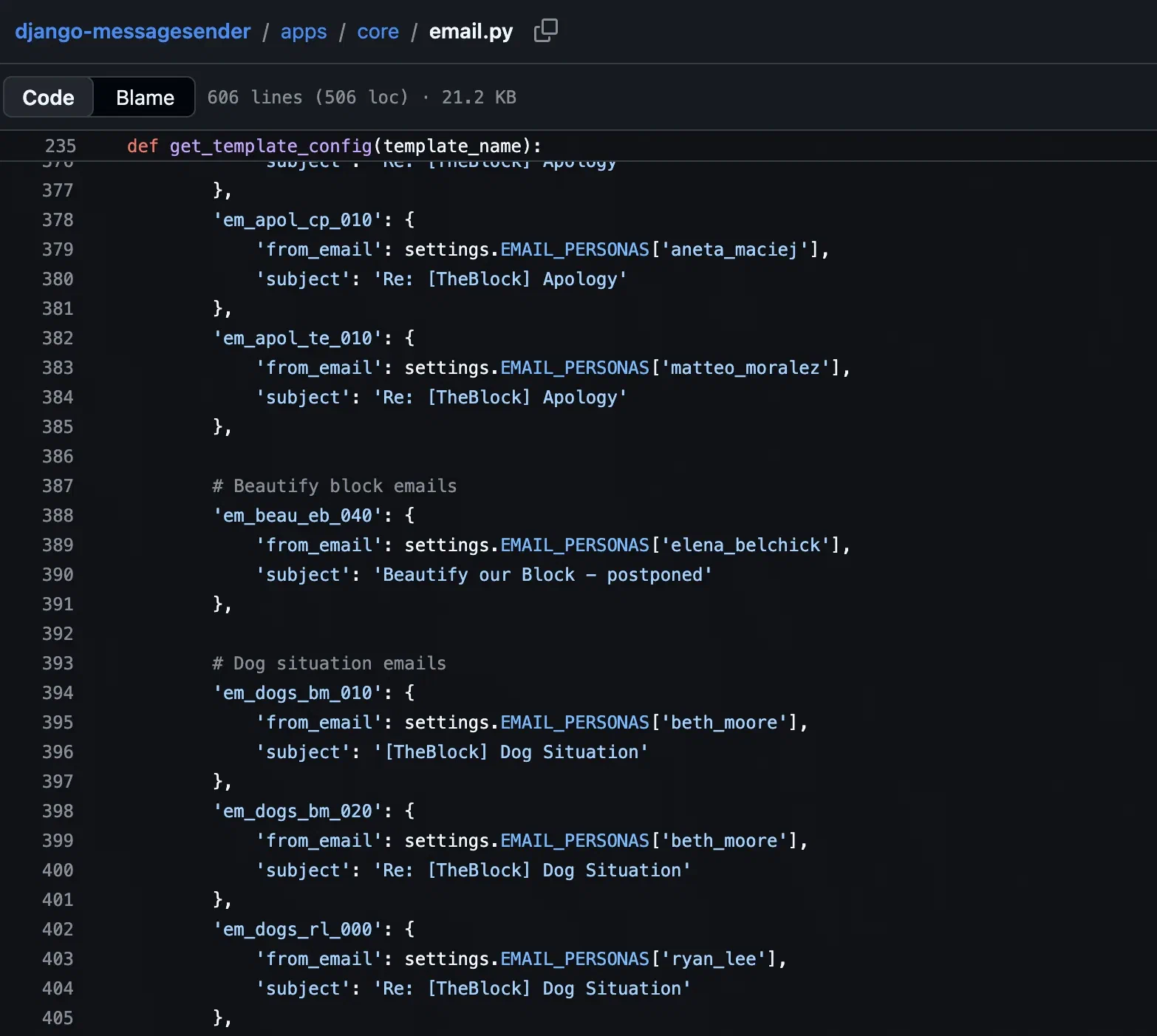Image resolution: width=1157 pixels, height=1036 pixels.
Task: Click EMAIL_PERSONAS on line 379
Action: [575, 250]
